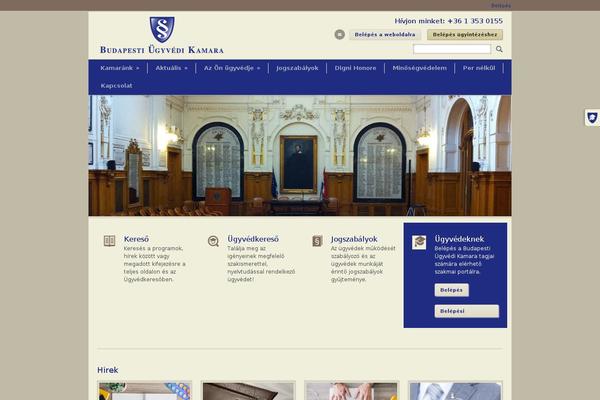Click Belépés a weboldalra button
Image resolution: width=600 pixels, height=400 pixels.
pos(385,34)
